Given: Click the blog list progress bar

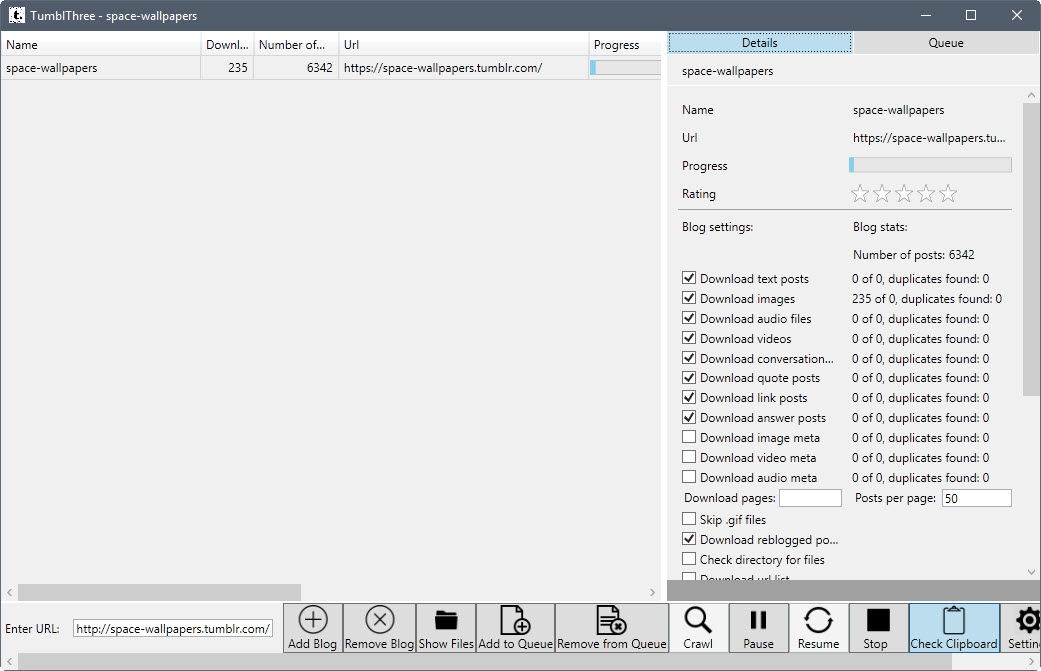Looking at the screenshot, I should click(x=625, y=68).
